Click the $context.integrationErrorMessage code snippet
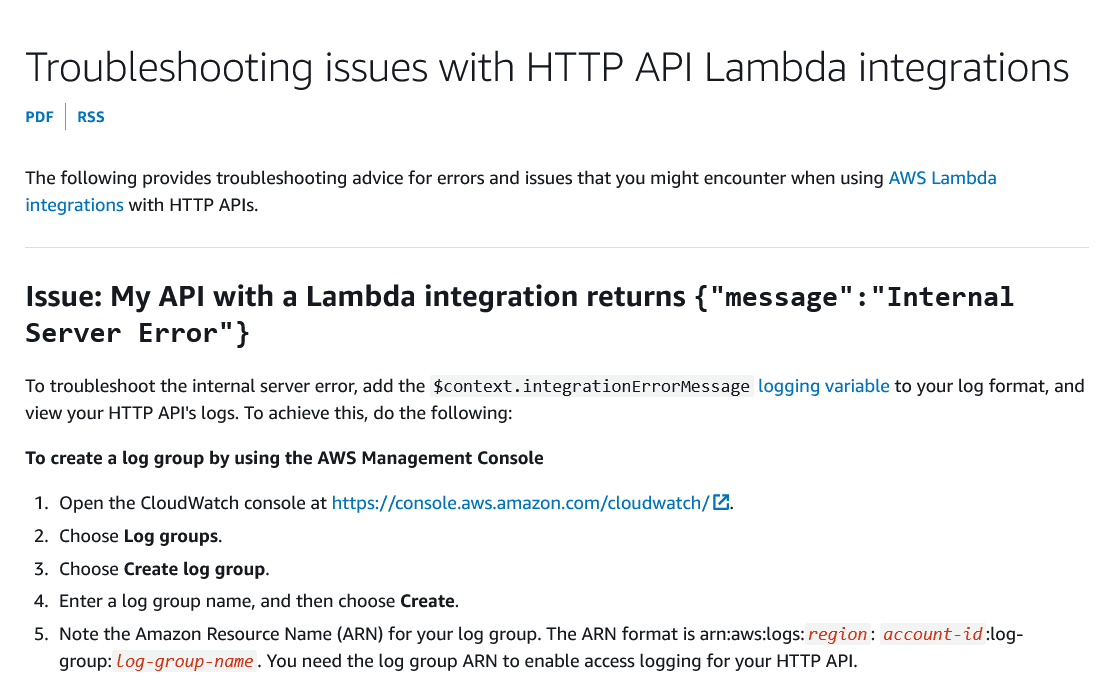 591,386
